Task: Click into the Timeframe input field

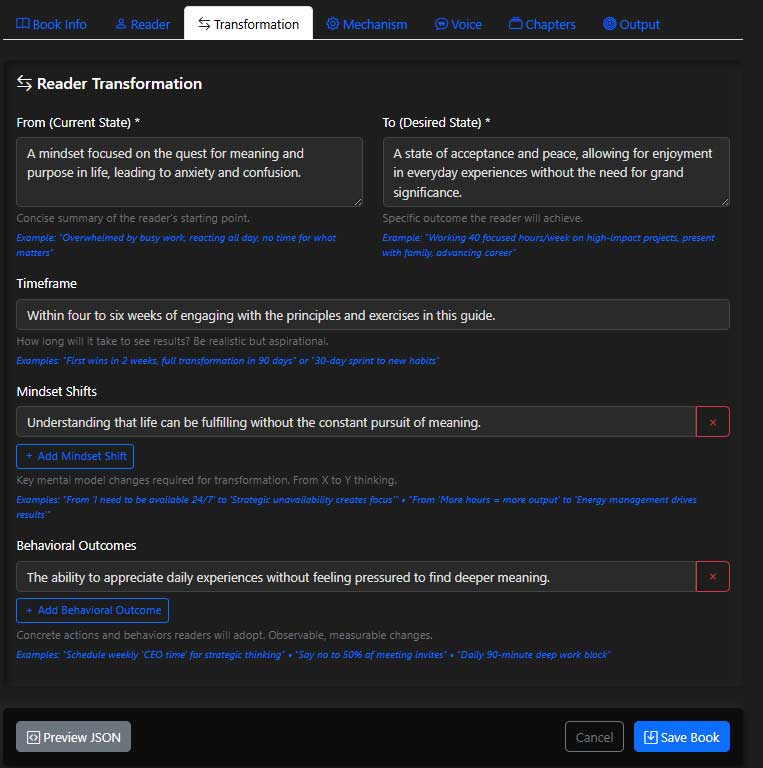Action: point(372,315)
